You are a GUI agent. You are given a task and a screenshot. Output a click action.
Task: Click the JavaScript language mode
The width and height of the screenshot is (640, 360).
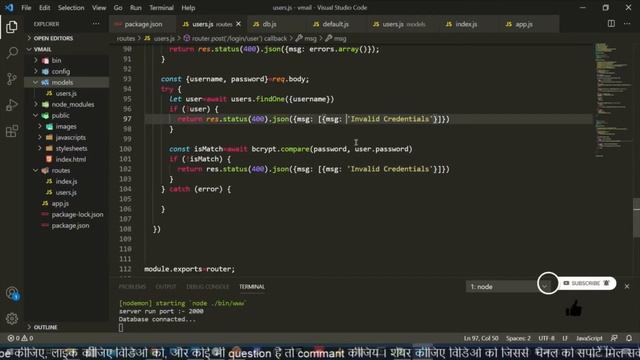(x=589, y=338)
